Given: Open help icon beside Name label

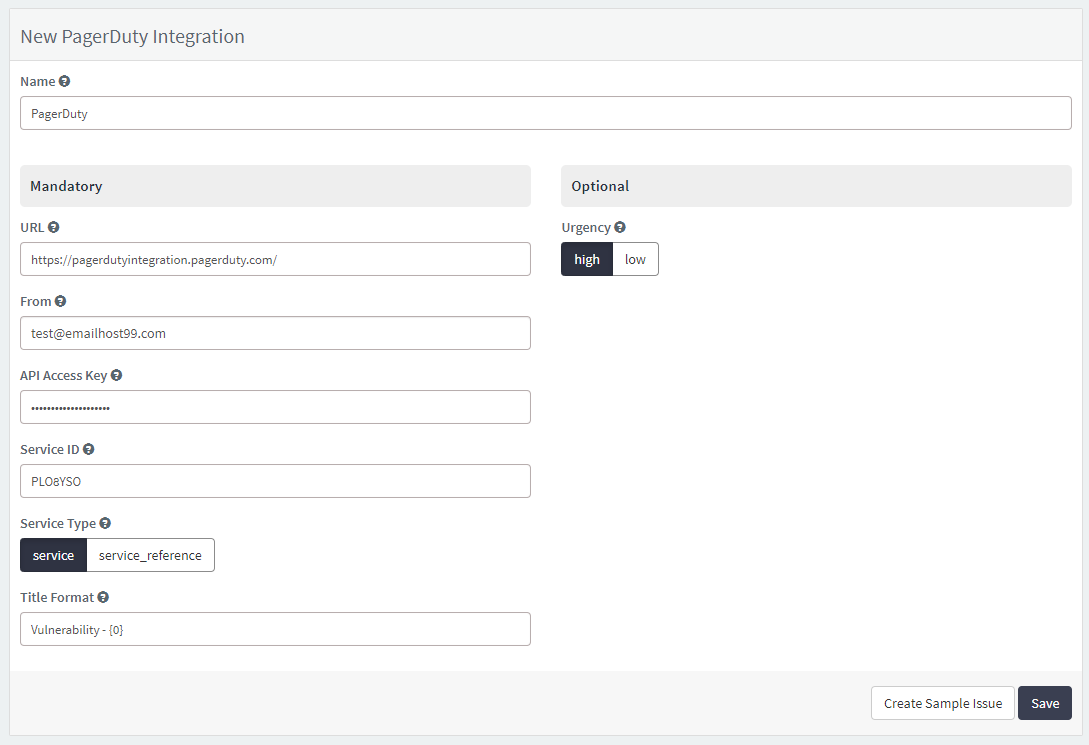Looking at the screenshot, I should (x=64, y=81).
